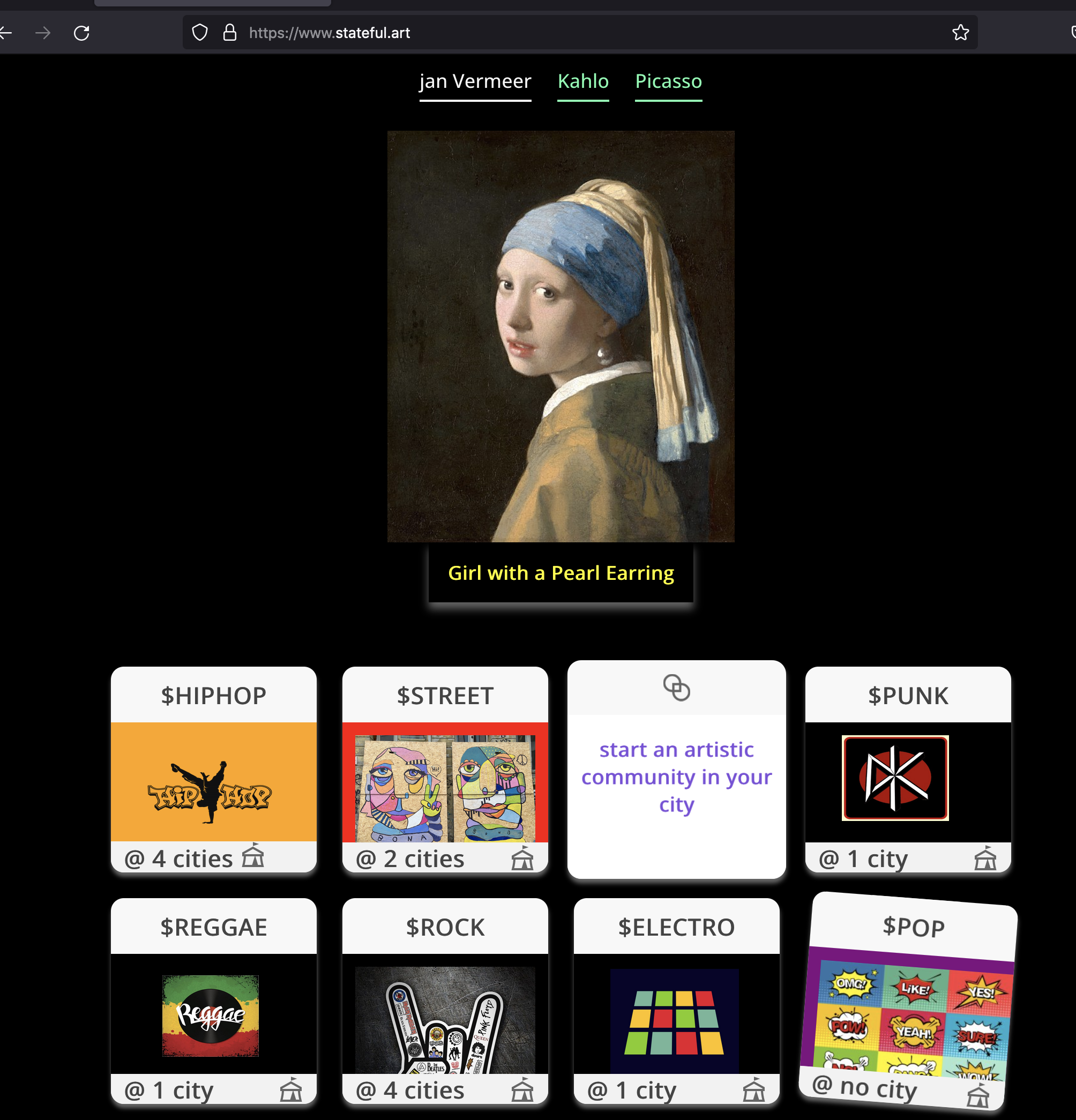Go back with the browser back arrow

pyautogui.click(x=6, y=33)
